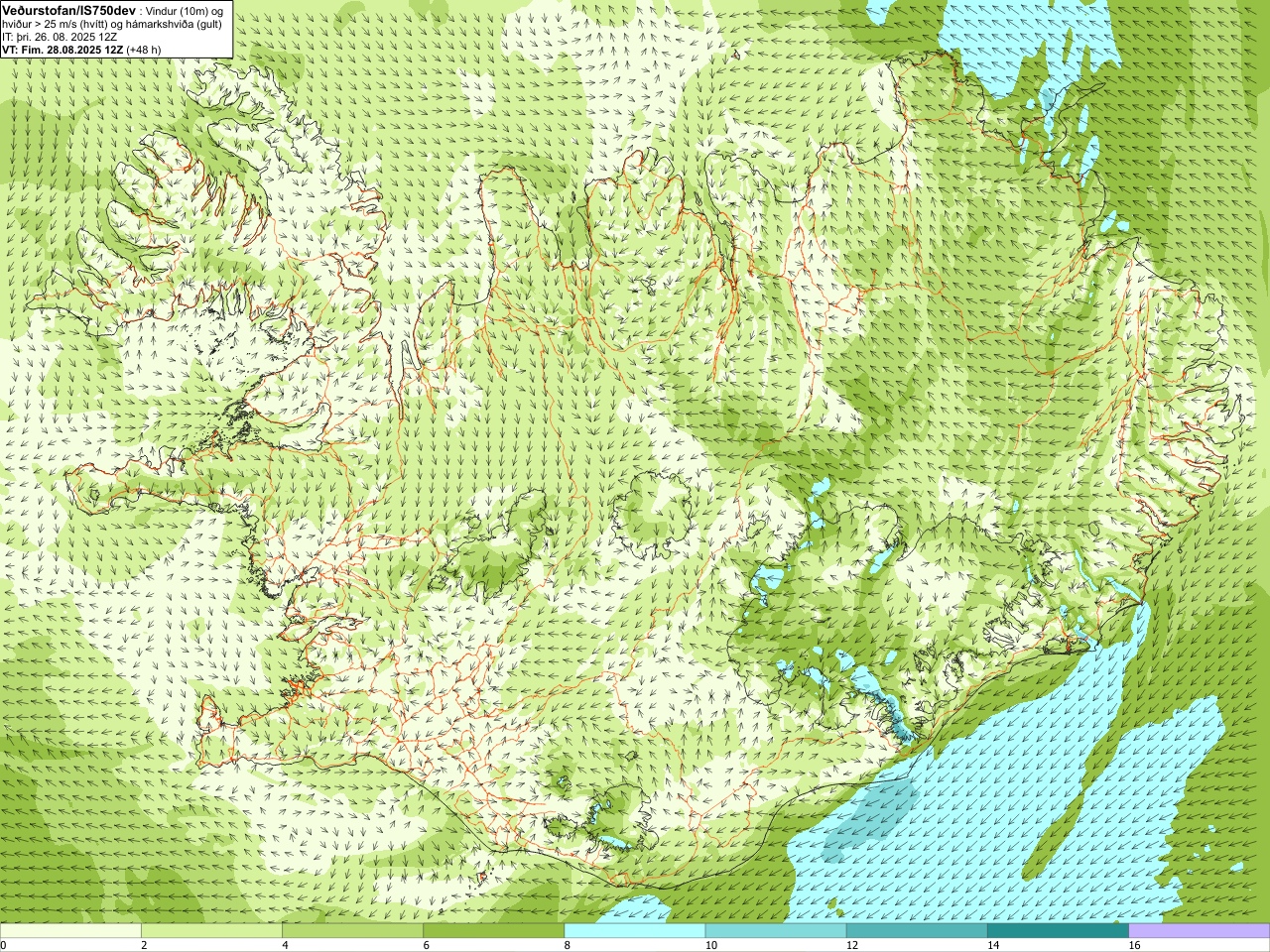Click the "Veðurstofan/IS750dev" title text
Viewport: 1270px width, 952px height.
[68, 10]
